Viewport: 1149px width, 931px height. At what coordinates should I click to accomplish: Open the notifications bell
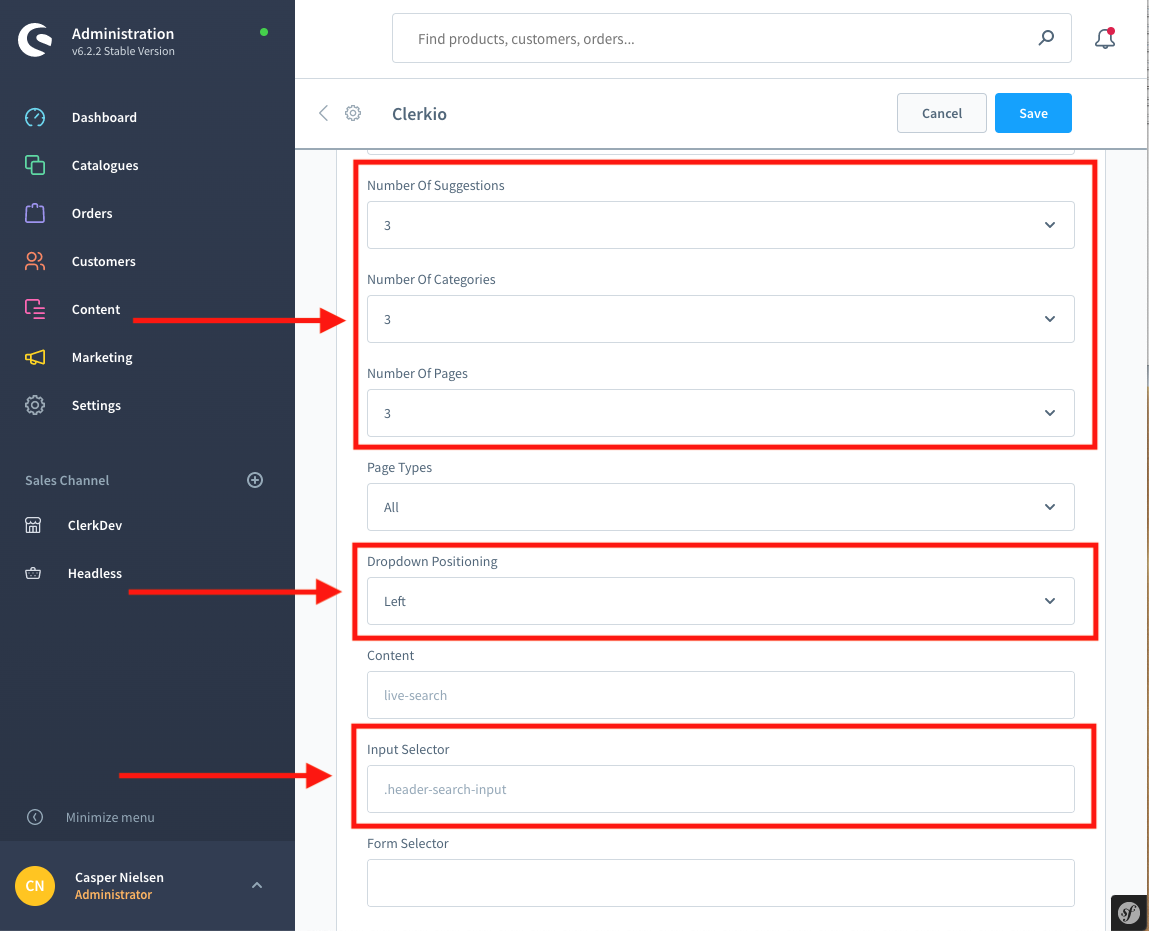point(1104,39)
